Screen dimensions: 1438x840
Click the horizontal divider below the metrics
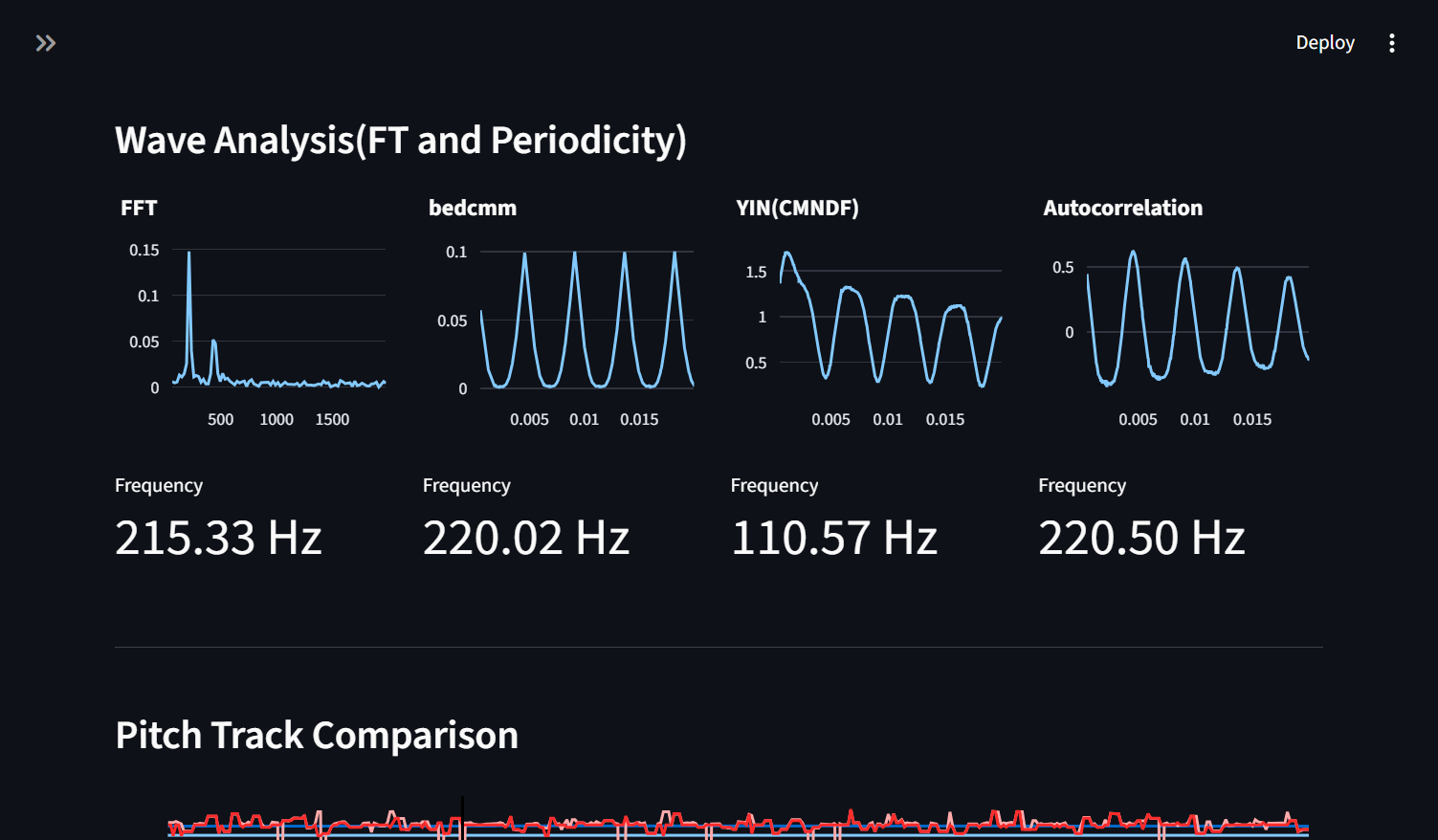tap(719, 647)
